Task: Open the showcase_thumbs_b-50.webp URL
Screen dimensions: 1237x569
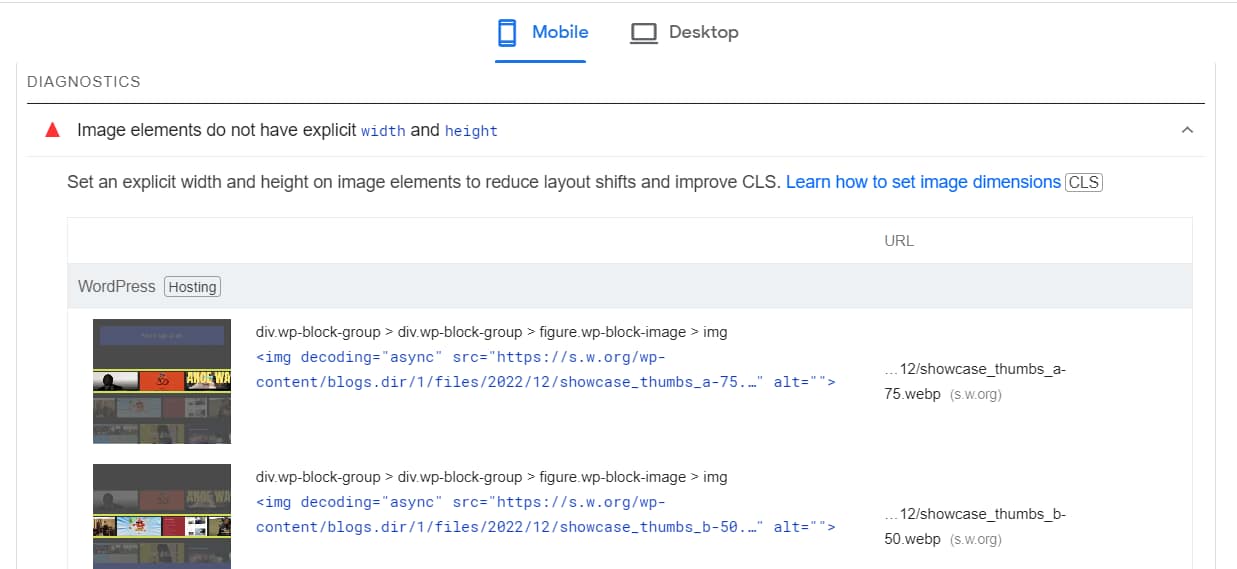Action: coord(974,526)
